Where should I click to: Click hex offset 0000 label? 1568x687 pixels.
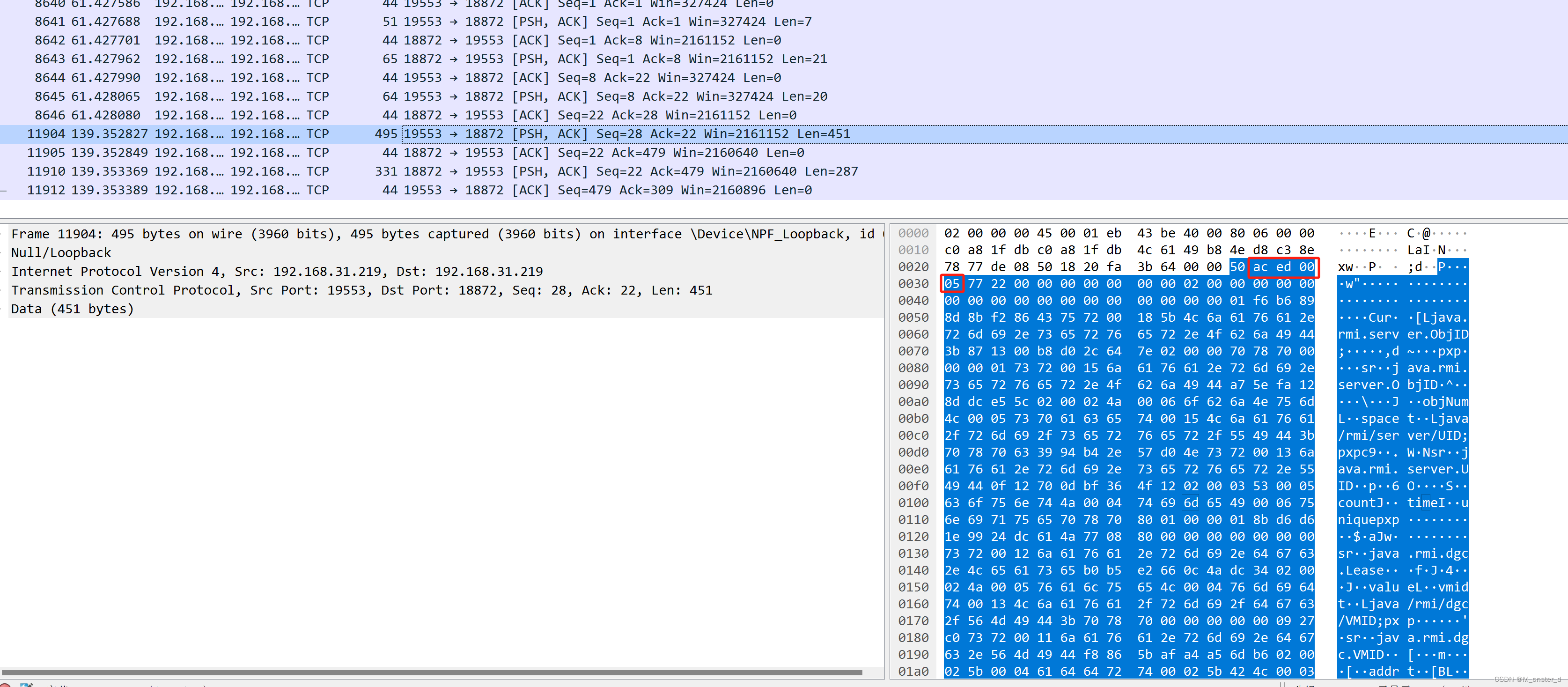(913, 233)
